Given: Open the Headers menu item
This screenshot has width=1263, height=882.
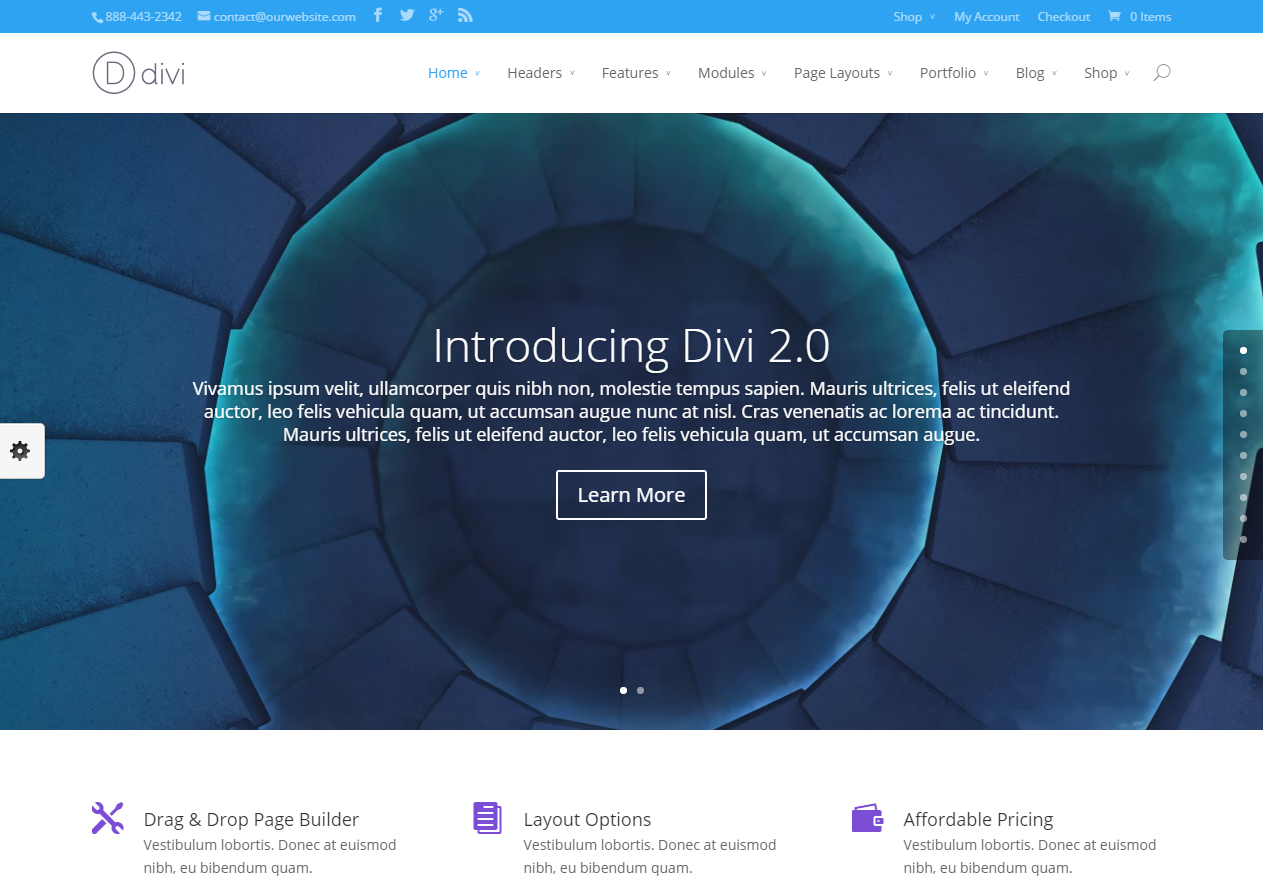Looking at the screenshot, I should (534, 73).
